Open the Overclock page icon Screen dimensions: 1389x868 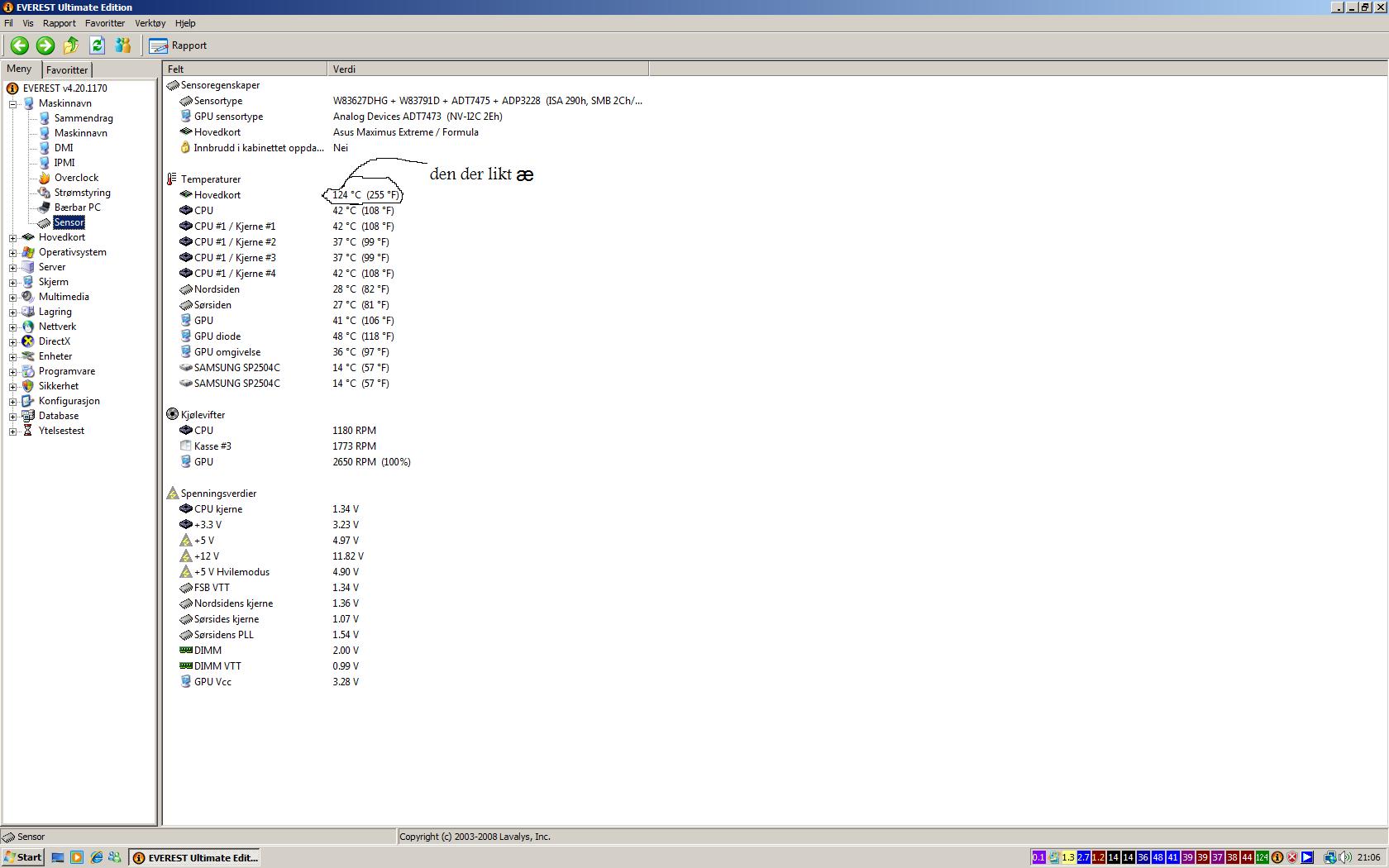tap(45, 178)
